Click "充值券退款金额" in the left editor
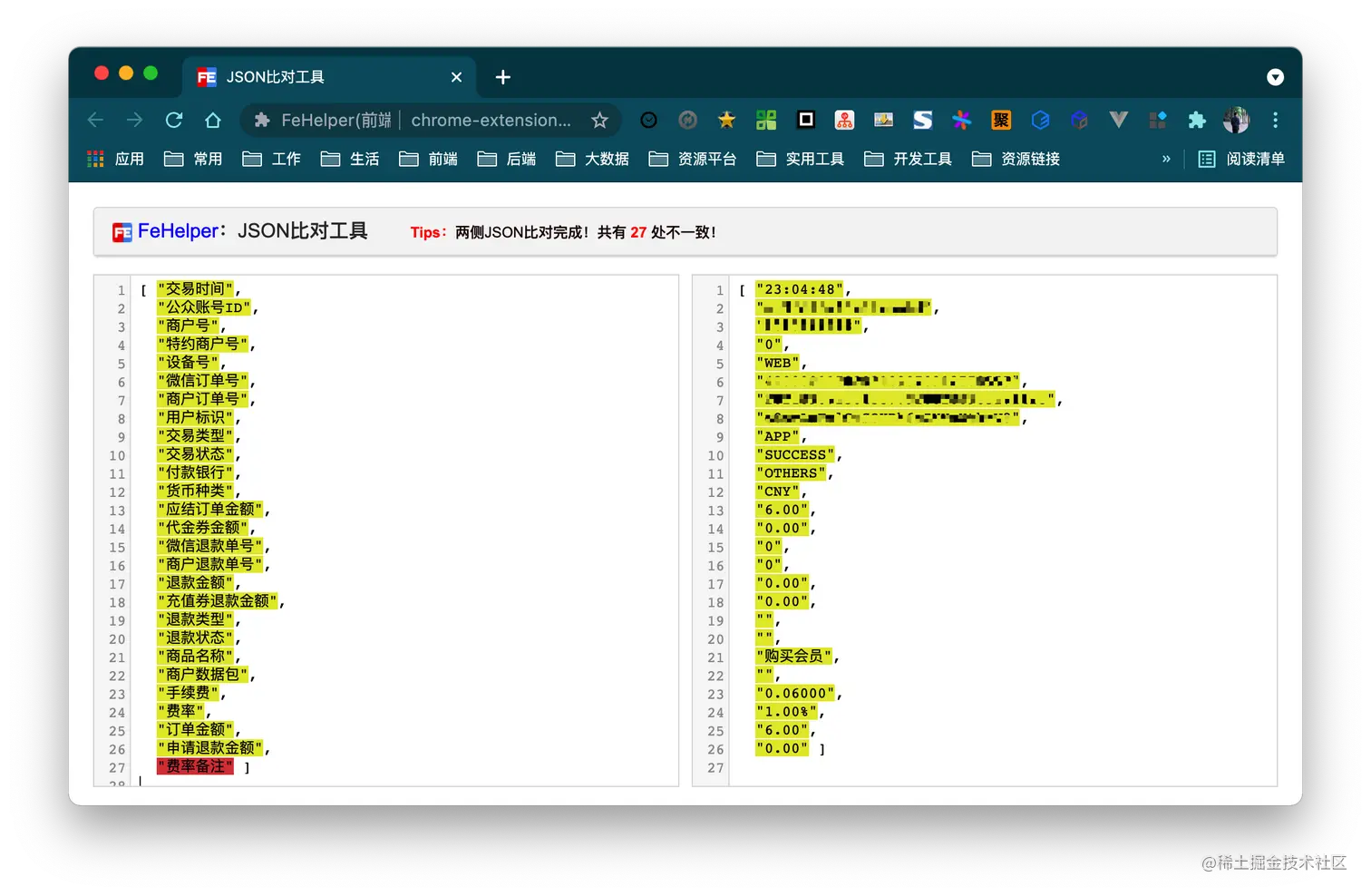Screen dimensions: 1371x896 (x=218, y=601)
